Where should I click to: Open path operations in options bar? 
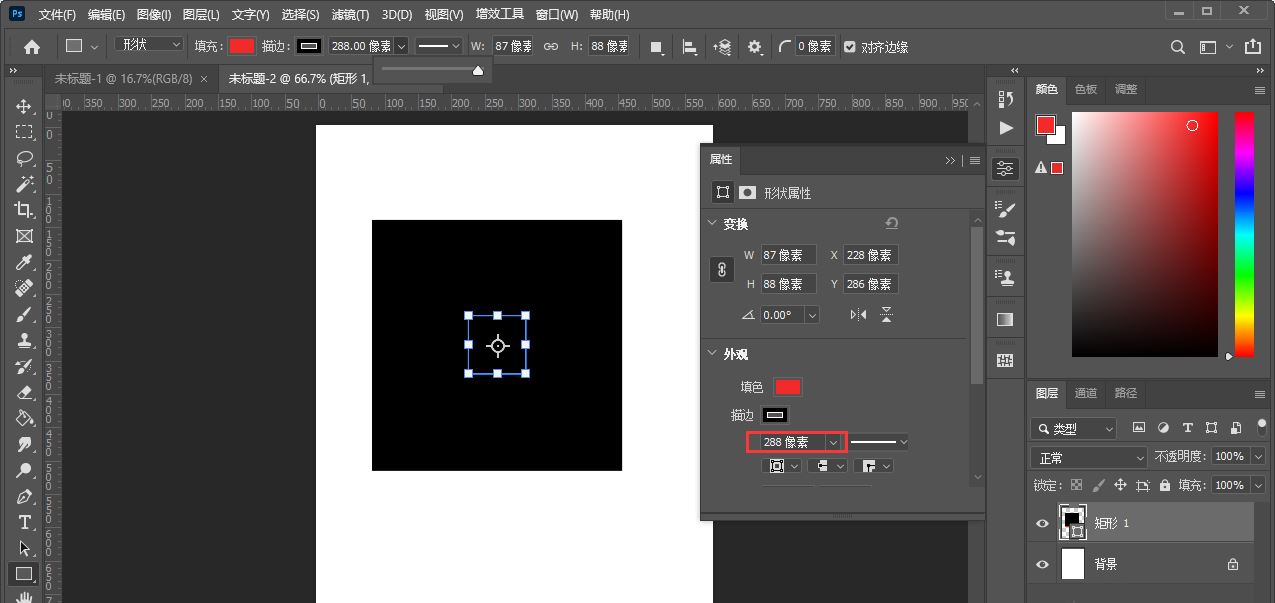tap(657, 47)
